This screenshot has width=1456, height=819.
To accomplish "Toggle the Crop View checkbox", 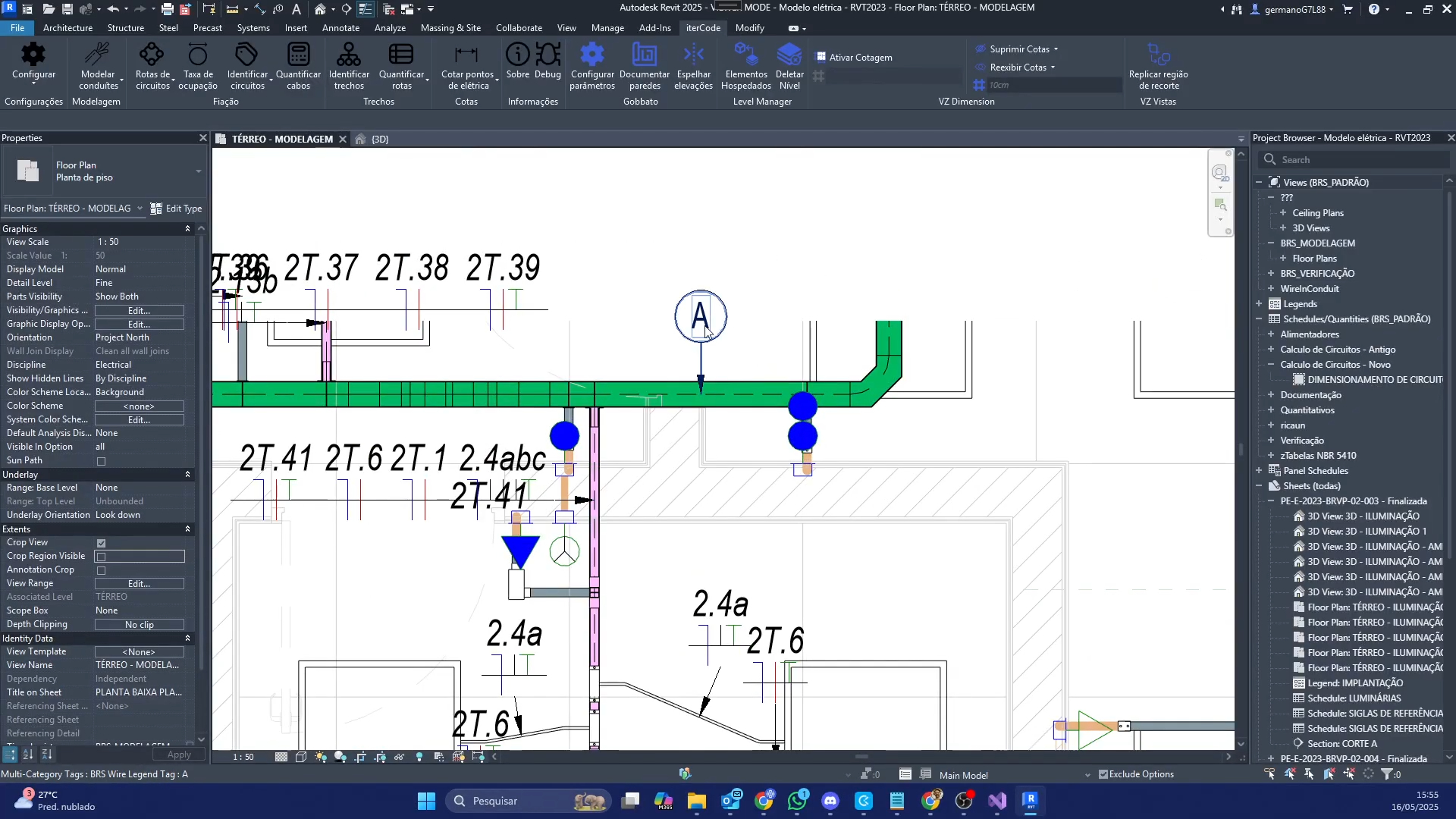I will (102, 543).
